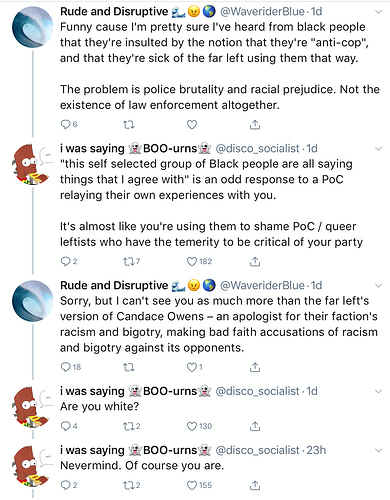This screenshot has width=390, height=500.
Task: Open the wave avatar of the first tweet
Action: pyautogui.click(x=33, y=27)
